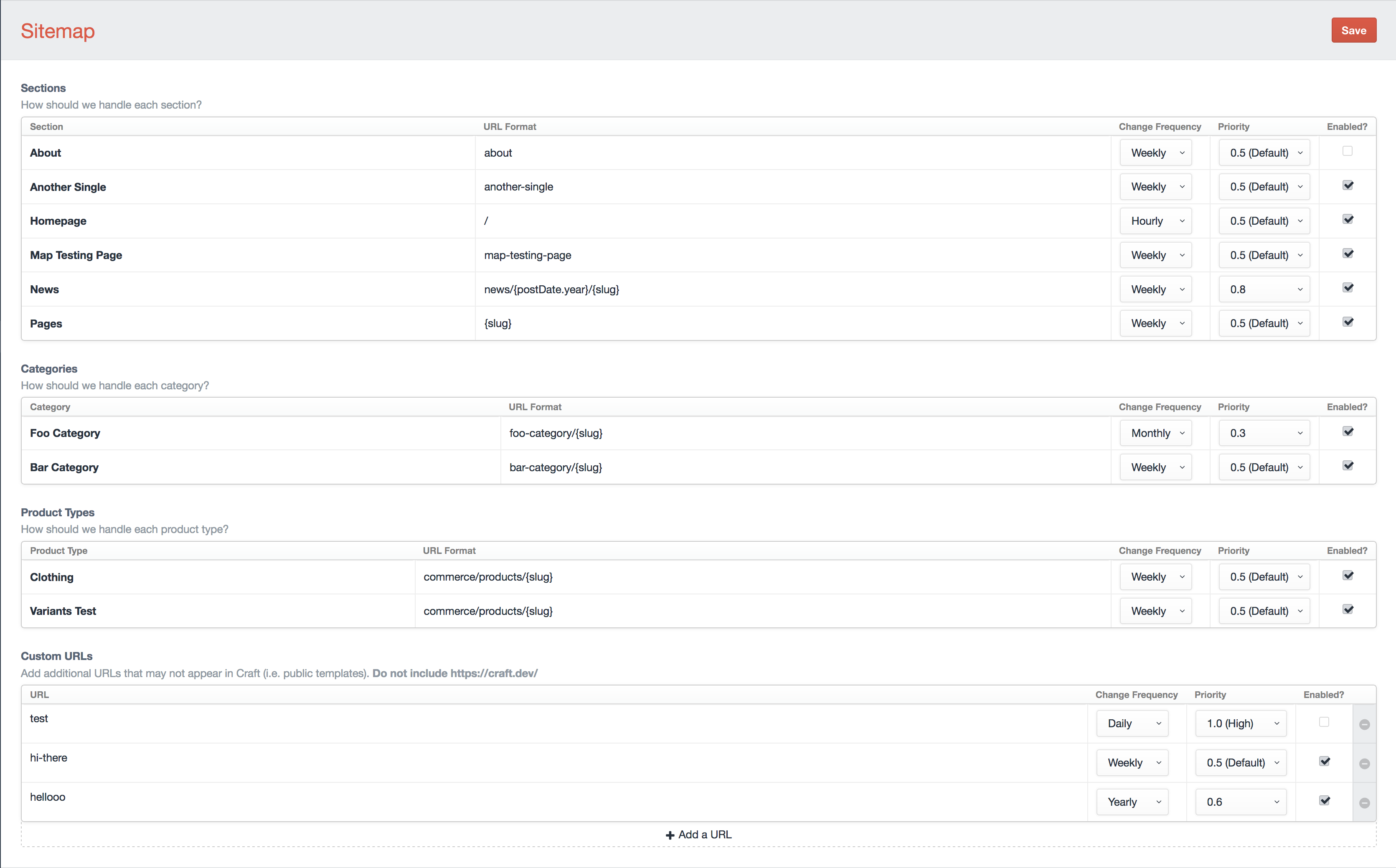Delete the 'hi-there' custom URL row
Image resolution: width=1396 pixels, height=868 pixels.
point(1364,764)
